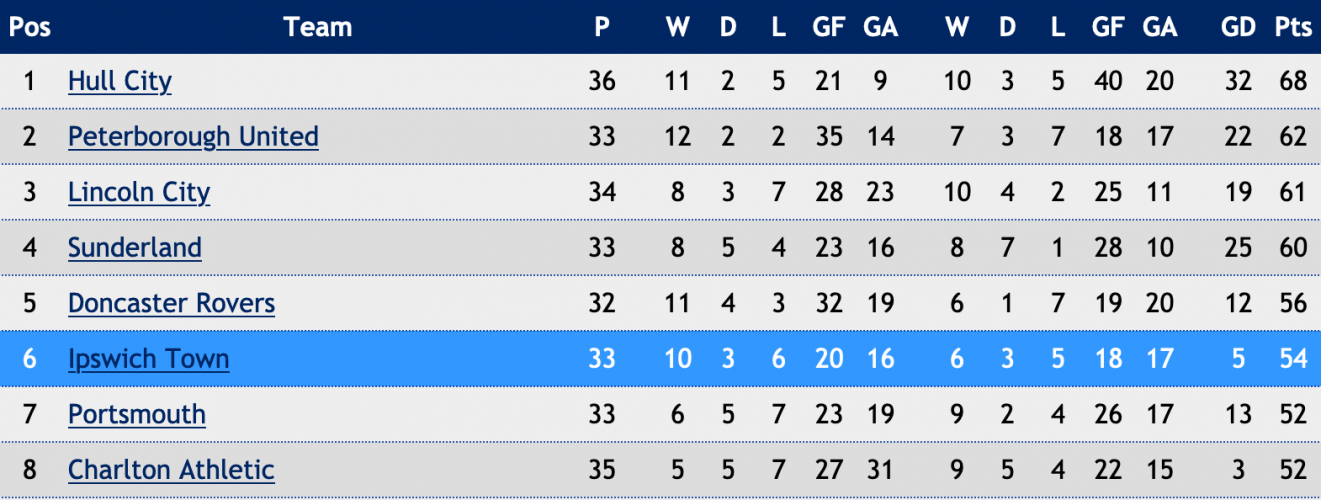Open the Portsmouth team link
The image size is (1321, 500).
coord(137,414)
